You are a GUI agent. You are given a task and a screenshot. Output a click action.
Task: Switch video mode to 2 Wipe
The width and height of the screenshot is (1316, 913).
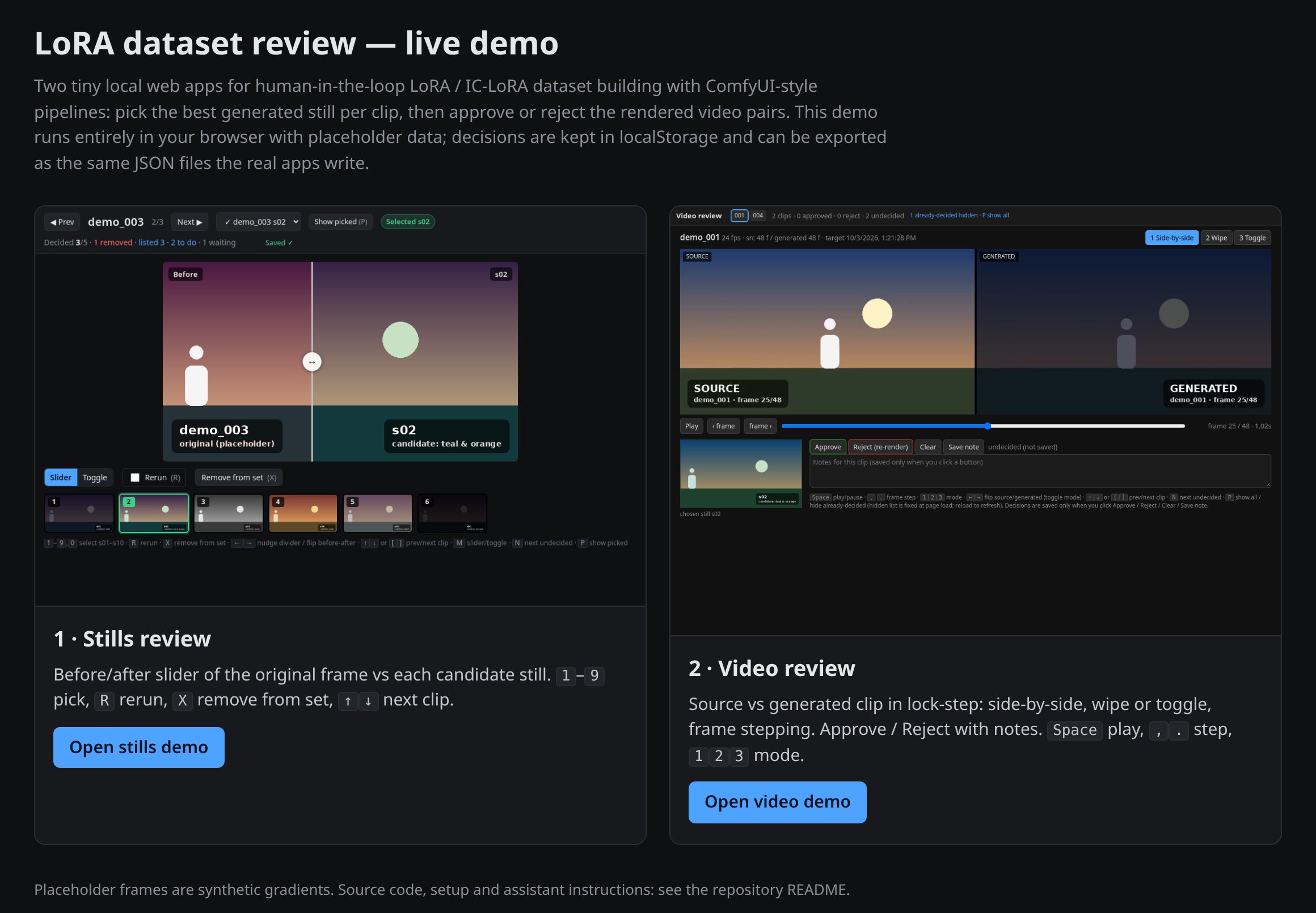tap(1216, 238)
